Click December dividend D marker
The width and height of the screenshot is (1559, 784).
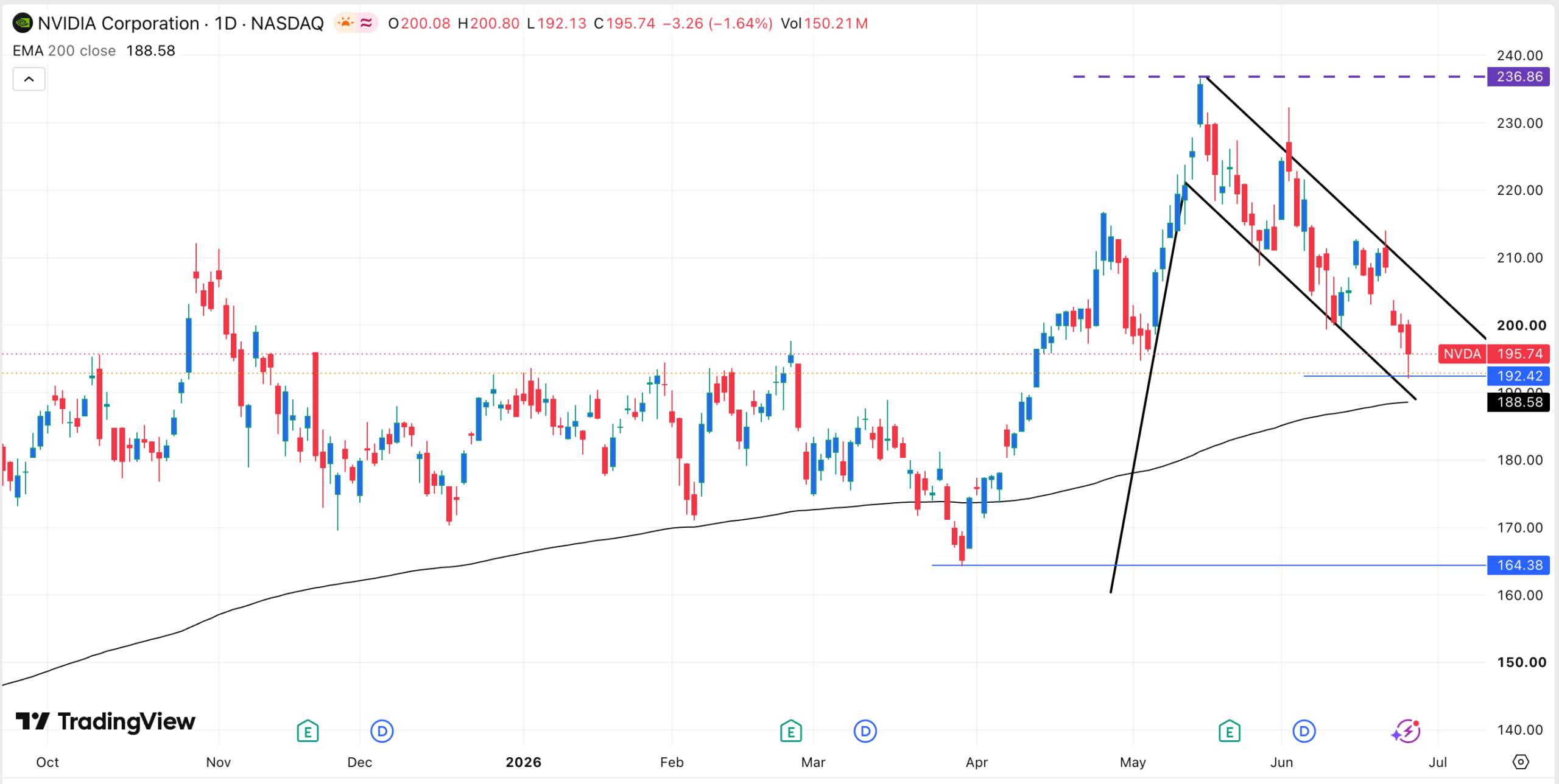pos(382,731)
